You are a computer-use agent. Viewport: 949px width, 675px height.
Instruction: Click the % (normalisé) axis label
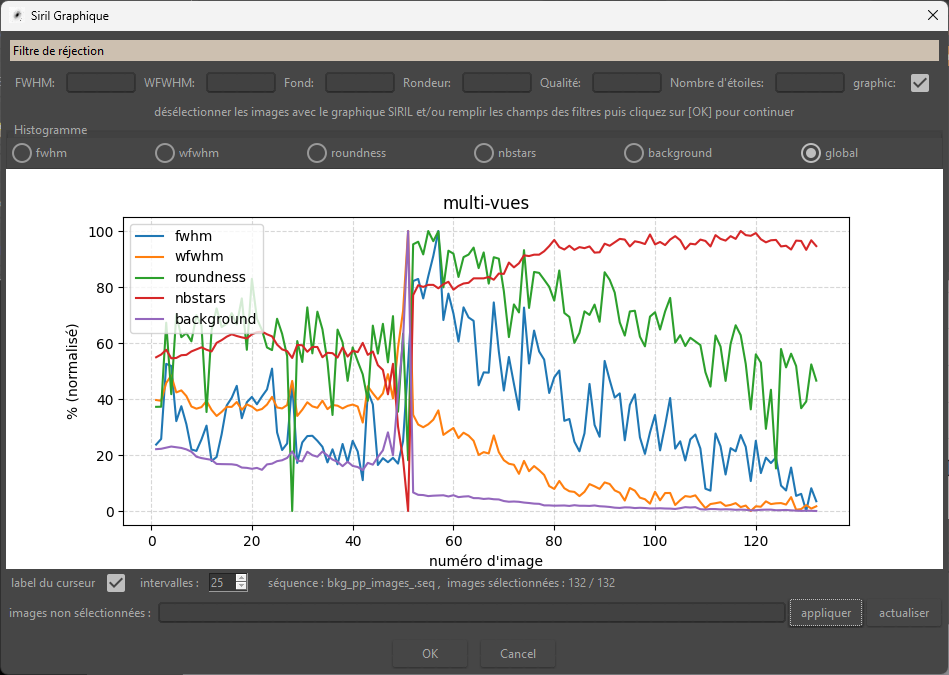pyautogui.click(x=72, y=371)
